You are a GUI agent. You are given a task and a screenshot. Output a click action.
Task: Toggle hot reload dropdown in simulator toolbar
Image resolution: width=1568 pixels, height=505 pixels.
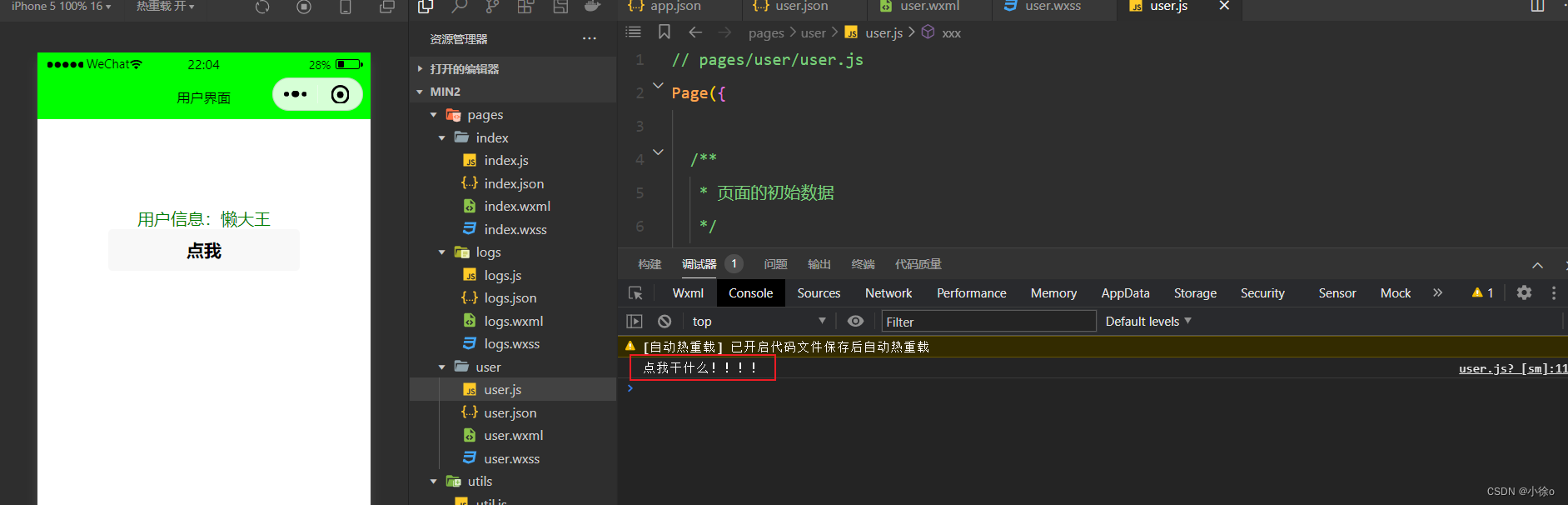166,6
